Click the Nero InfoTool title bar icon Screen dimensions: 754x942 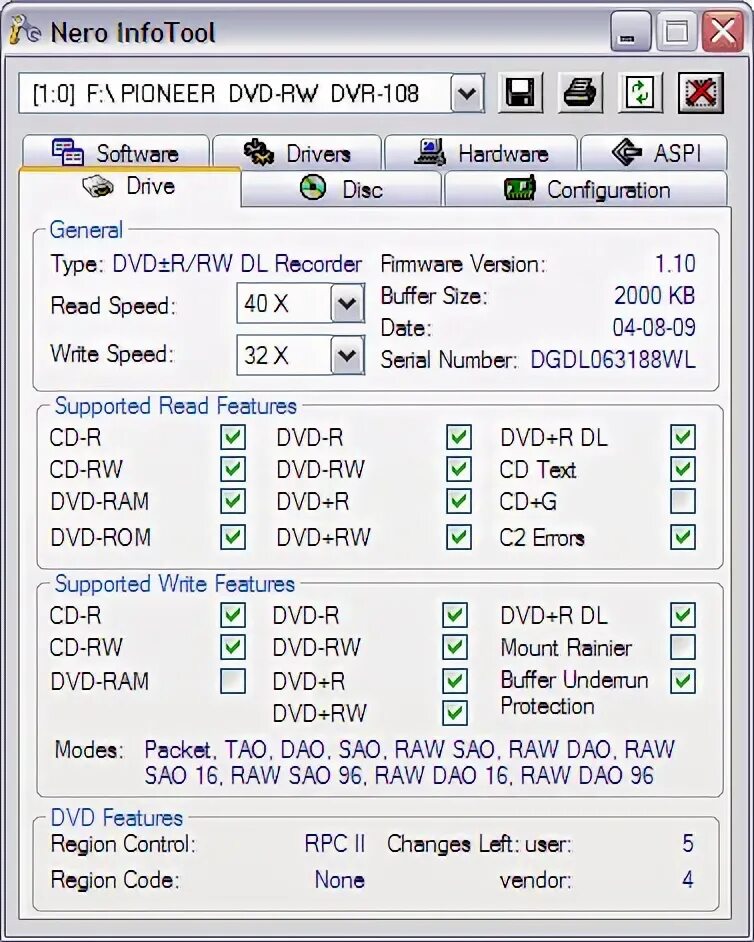coord(25,31)
